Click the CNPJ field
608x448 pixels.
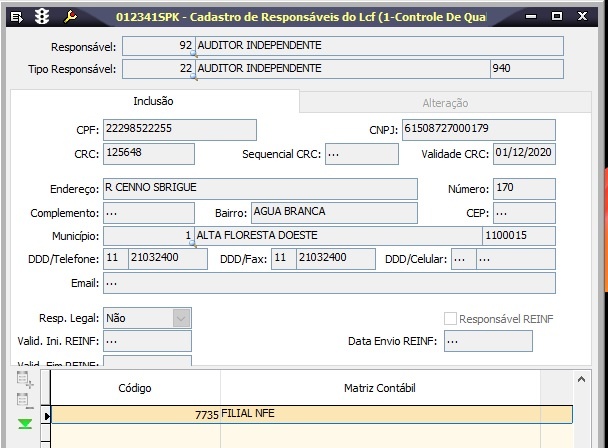pyautogui.click(x=478, y=130)
